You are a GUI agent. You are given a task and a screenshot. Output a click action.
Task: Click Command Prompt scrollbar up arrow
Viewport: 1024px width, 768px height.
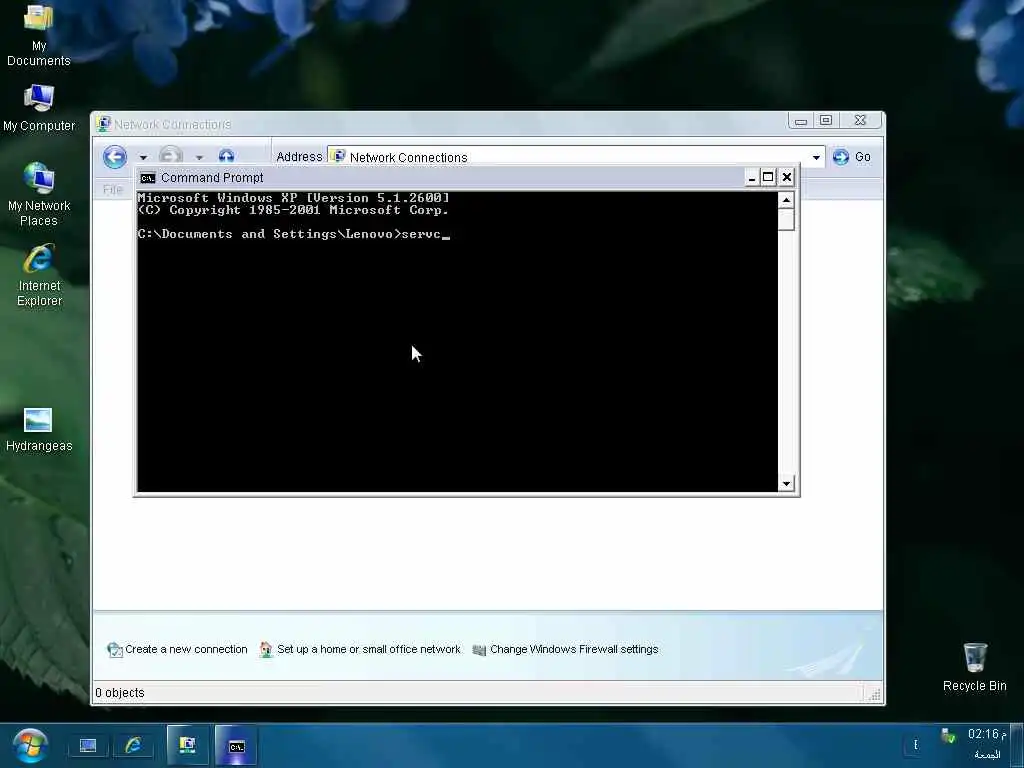786,200
